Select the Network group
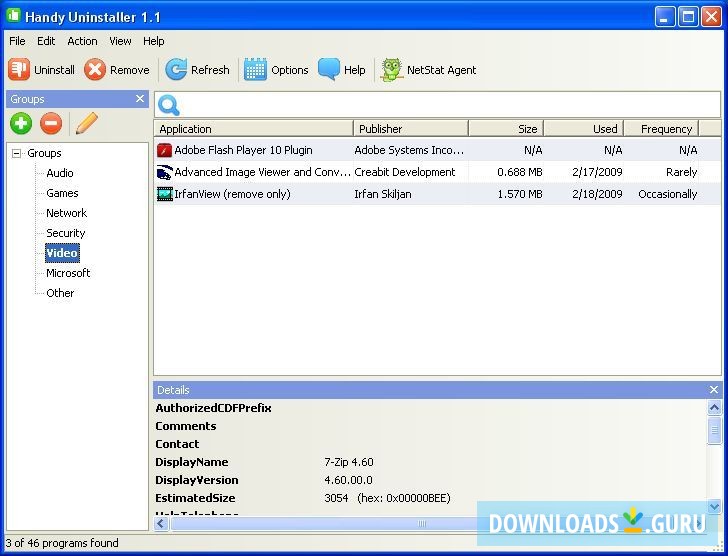Viewport: 728px width, 556px height. tap(66, 213)
